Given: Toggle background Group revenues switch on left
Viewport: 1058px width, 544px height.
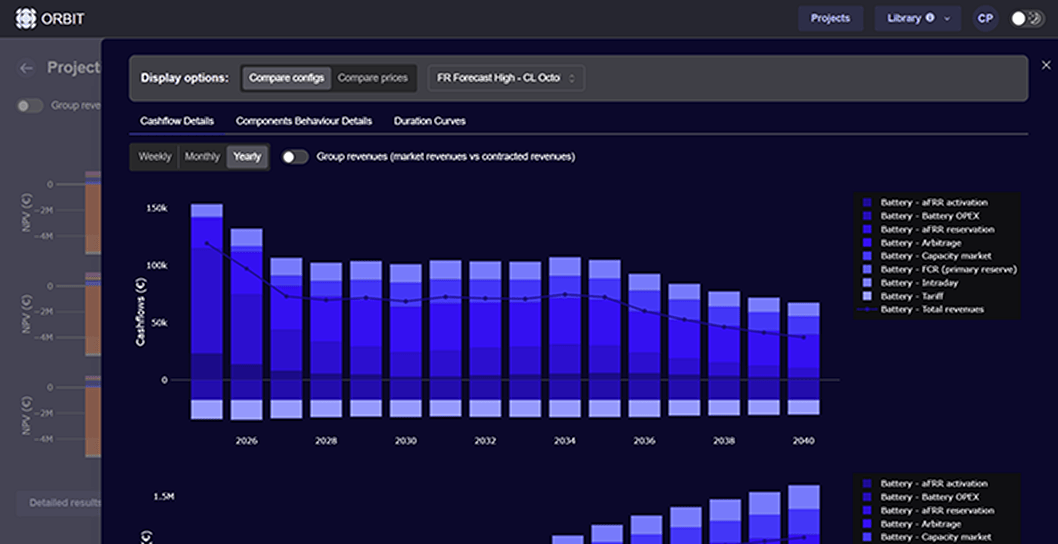Looking at the screenshot, I should pos(30,105).
